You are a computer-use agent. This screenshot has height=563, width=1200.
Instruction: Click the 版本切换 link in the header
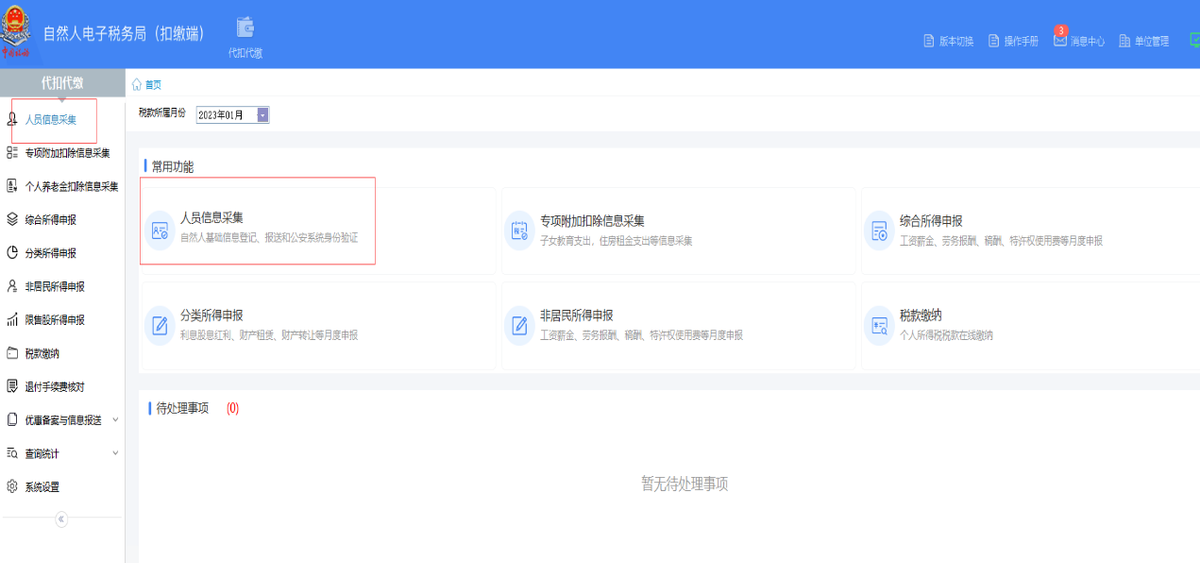click(x=948, y=41)
